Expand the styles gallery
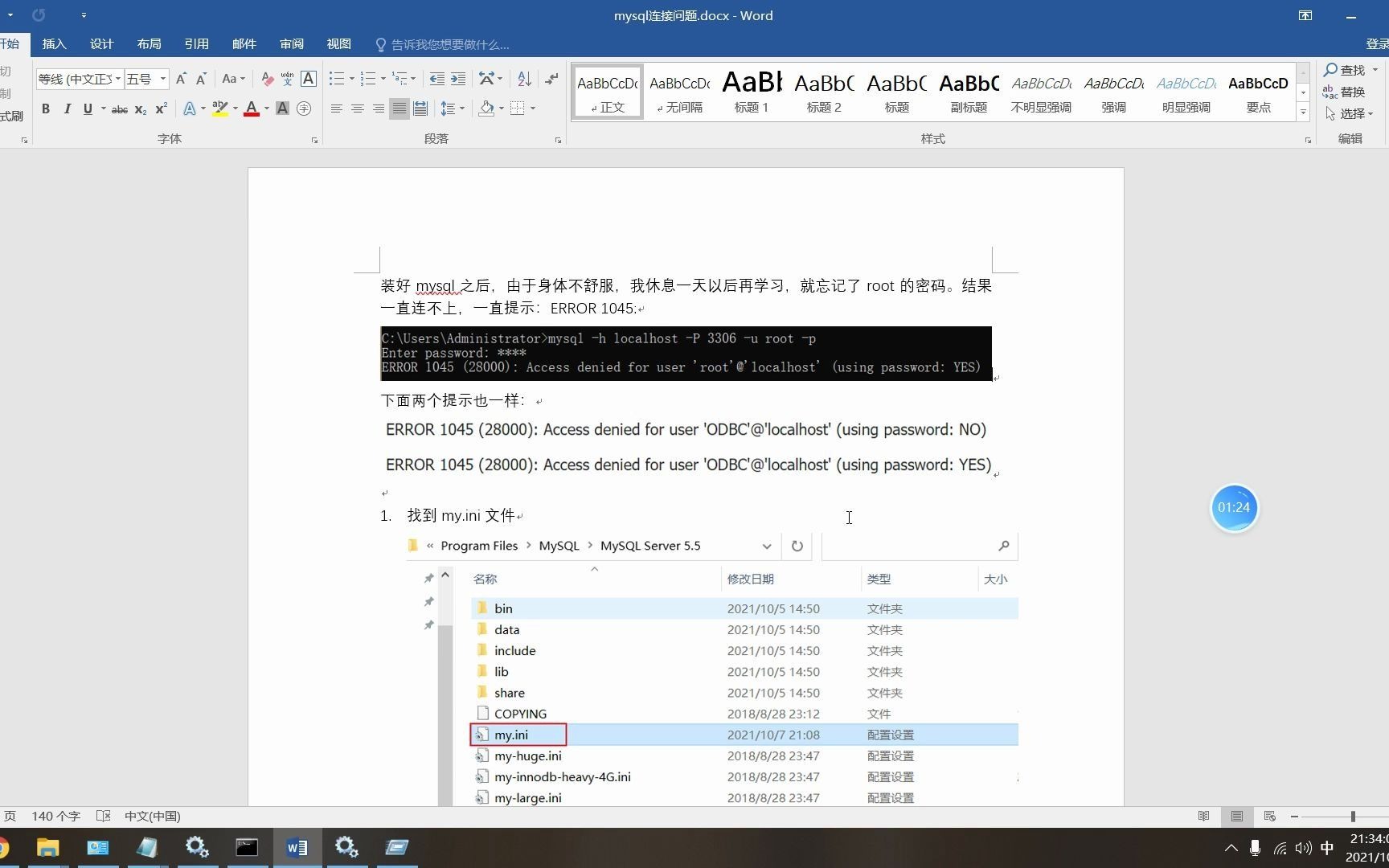 (1303, 113)
